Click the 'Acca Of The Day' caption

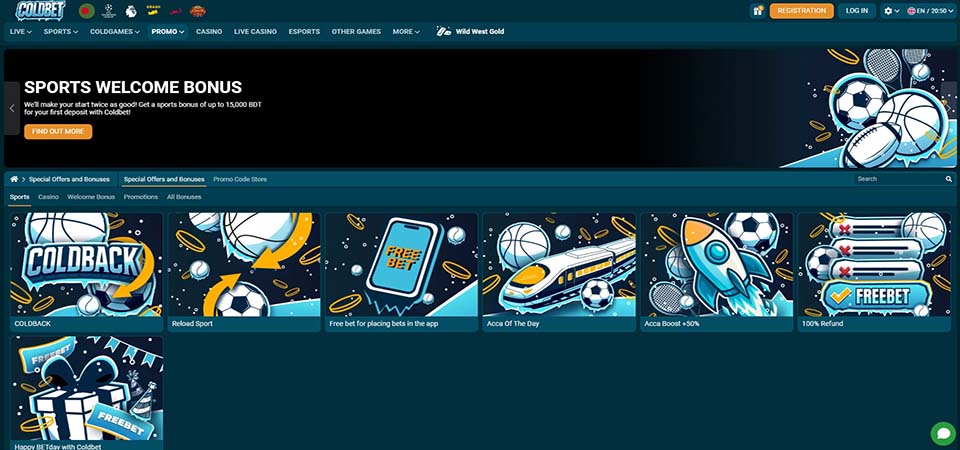(x=513, y=323)
